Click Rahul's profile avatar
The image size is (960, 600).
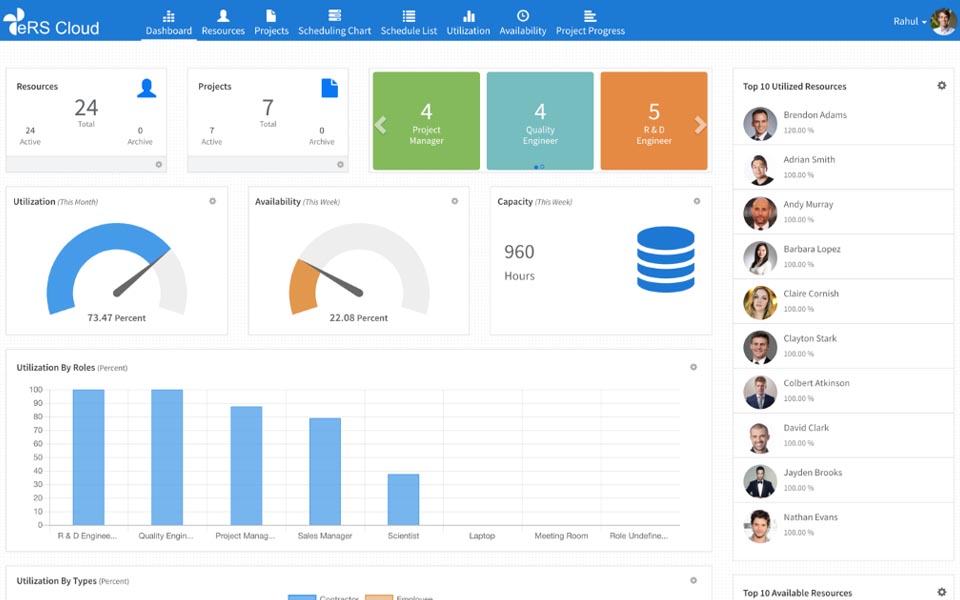coord(943,21)
